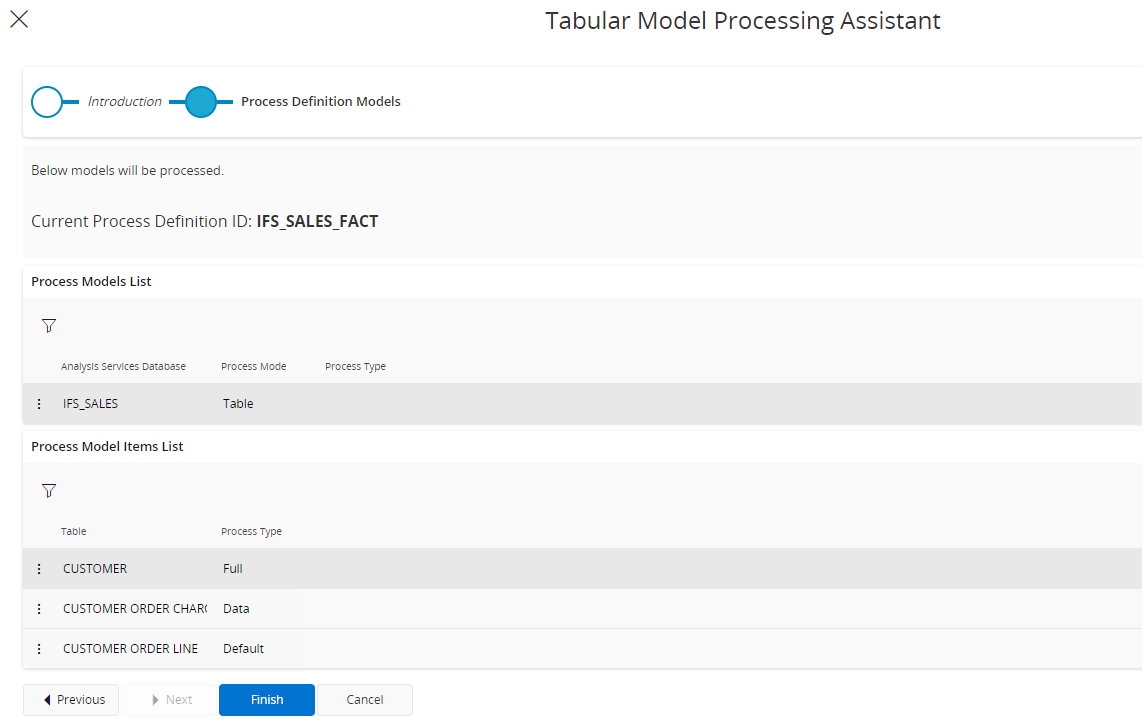
Task: Select the Process Definition Models step circle
Action: click(x=201, y=101)
